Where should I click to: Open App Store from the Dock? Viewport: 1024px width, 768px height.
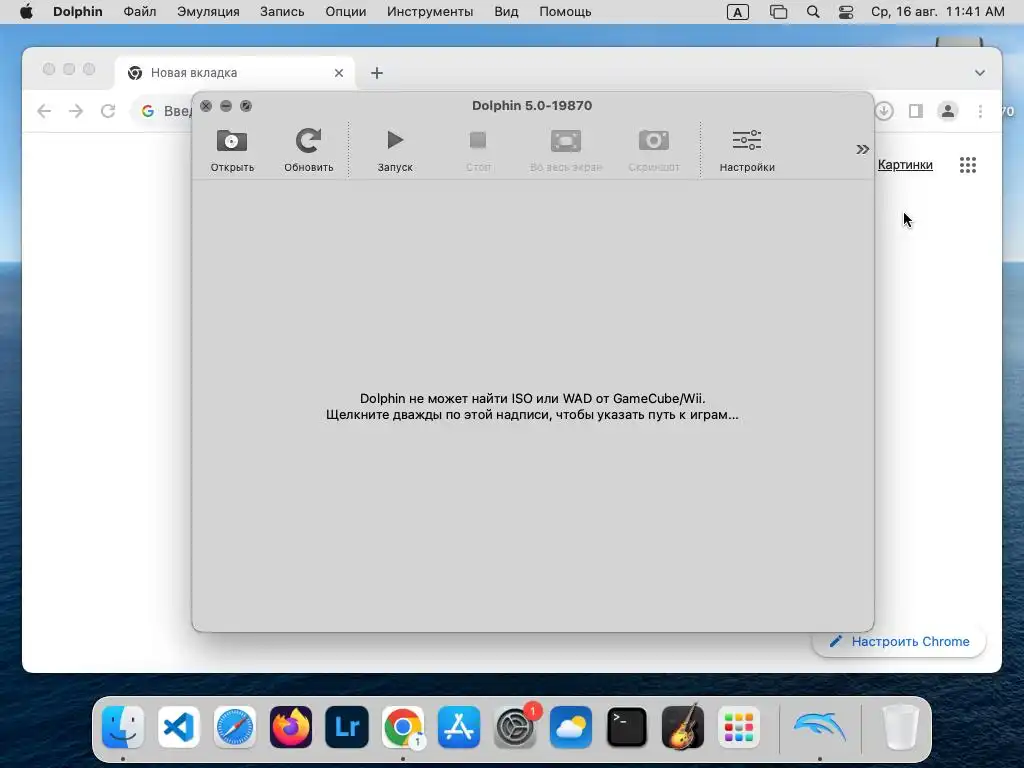[459, 727]
